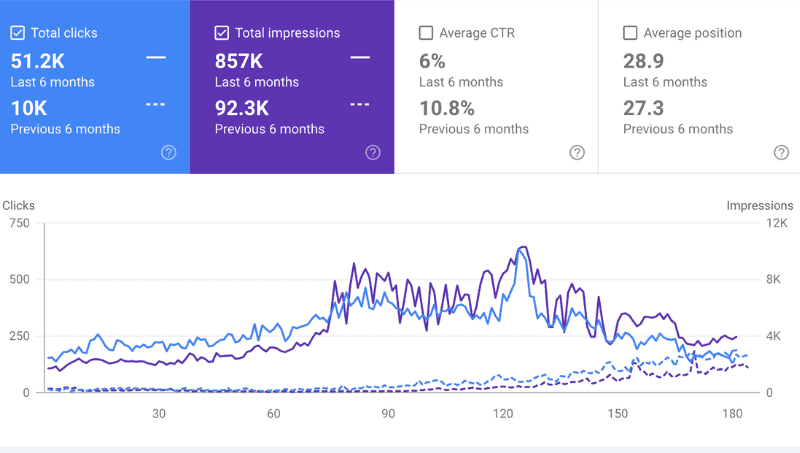Open help icon in Total impressions card
800x453 pixels.
point(373,153)
